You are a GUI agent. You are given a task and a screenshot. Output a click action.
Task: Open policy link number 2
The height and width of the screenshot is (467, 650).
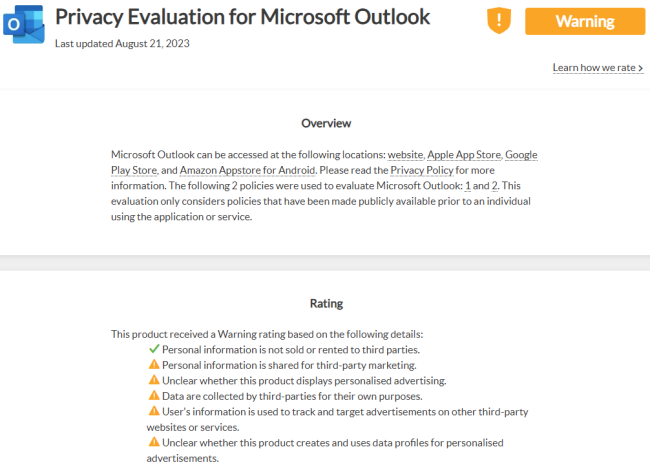[494, 186]
